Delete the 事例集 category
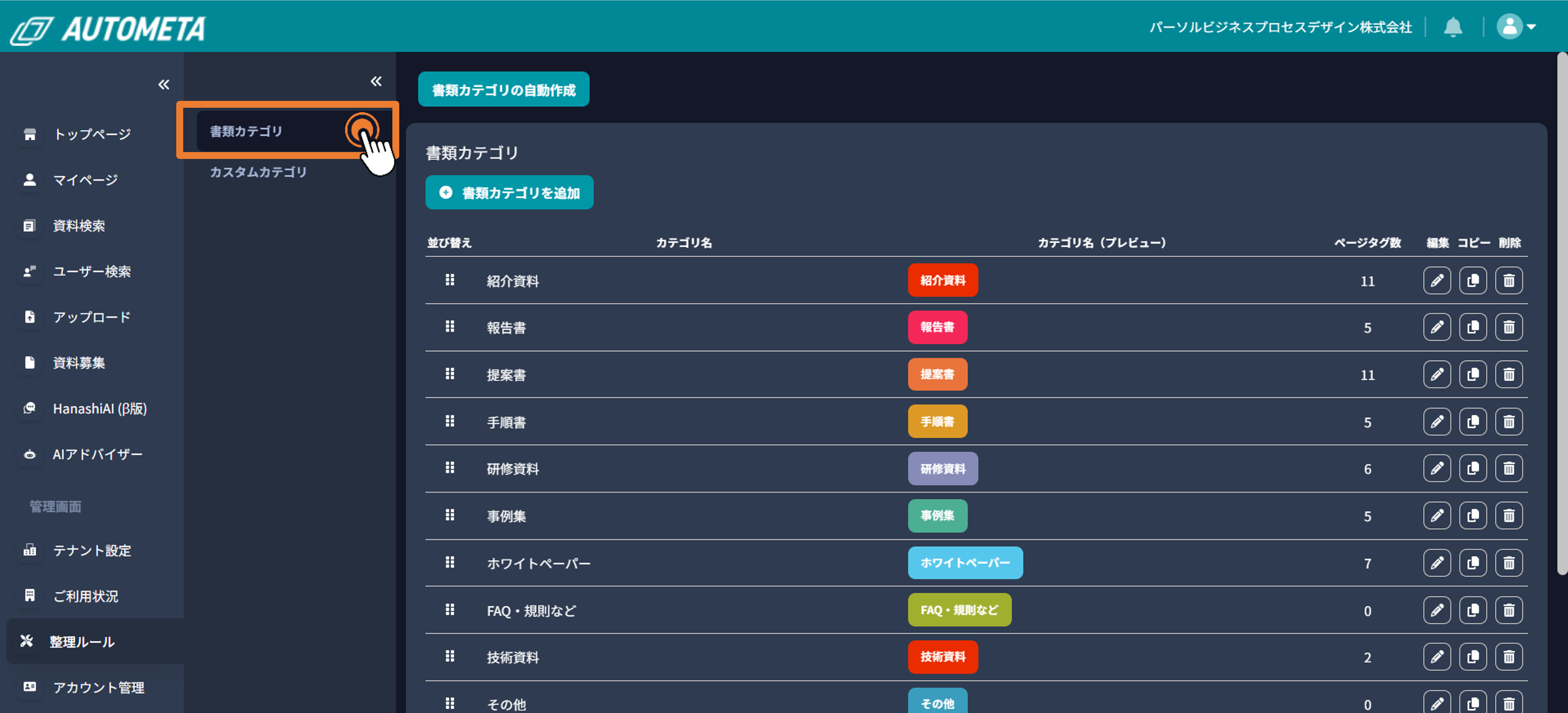Screen dimensions: 1568x713 (x=1508, y=516)
